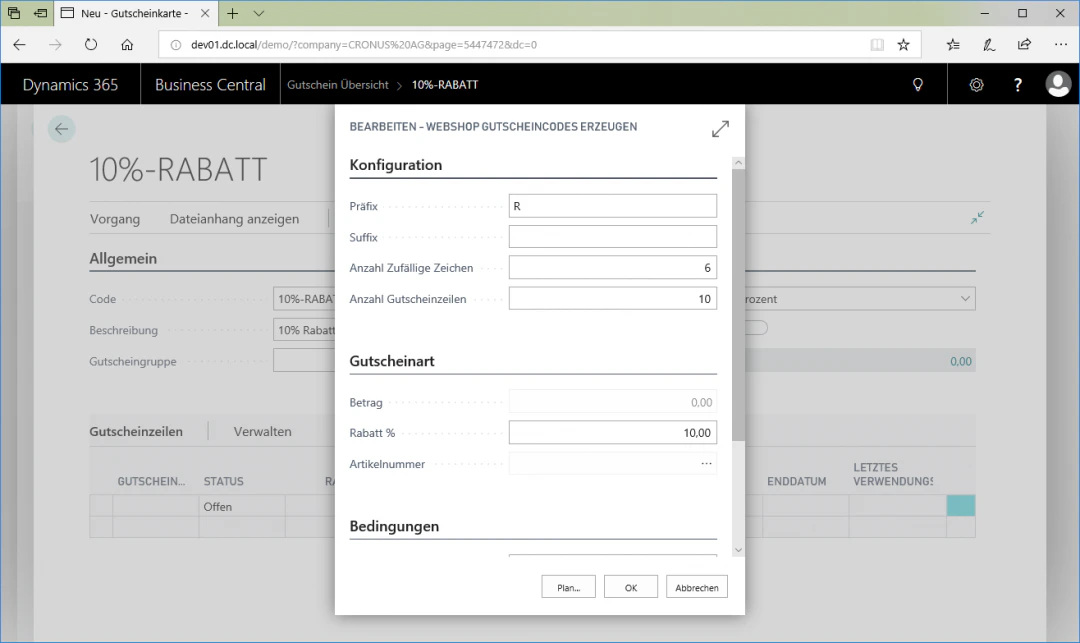
Task: Open browser more options menu
Action: (x=1060, y=45)
